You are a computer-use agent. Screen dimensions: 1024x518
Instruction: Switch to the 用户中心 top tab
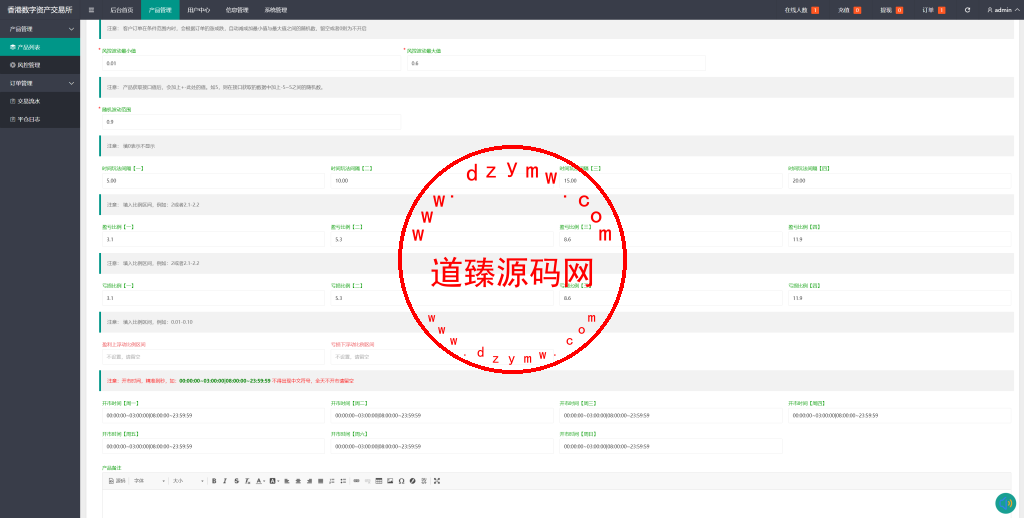[x=199, y=10]
